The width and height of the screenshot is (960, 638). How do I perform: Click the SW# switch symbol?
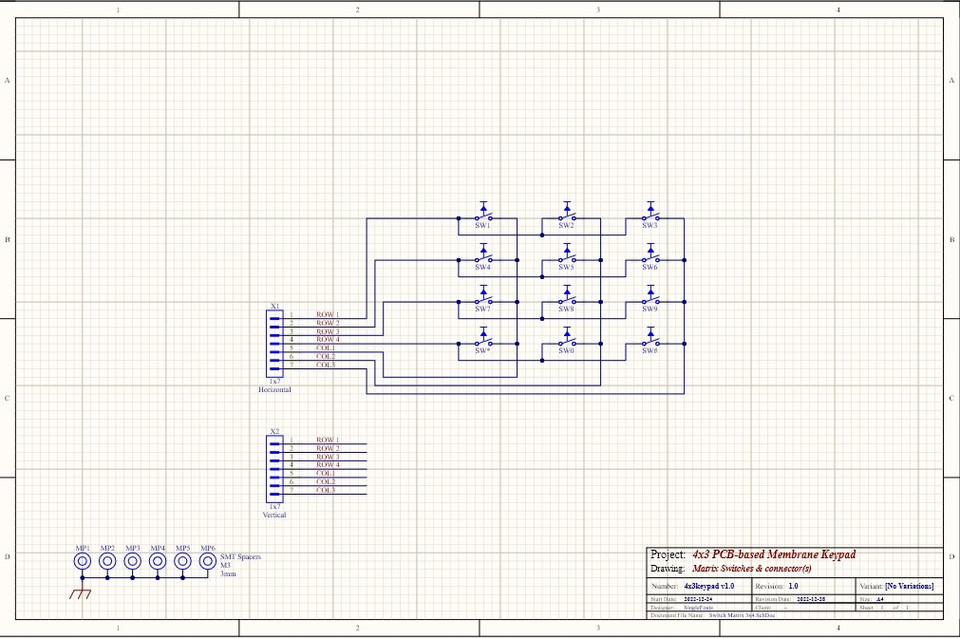(650, 342)
